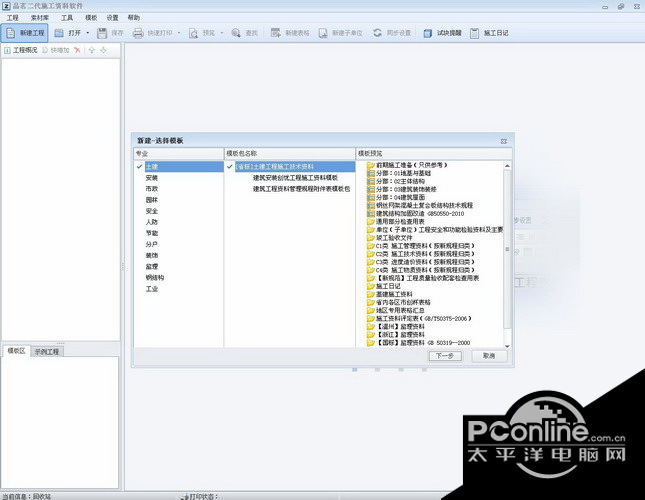
Task: Click the 新建子单位 toolbar button
Action: pos(341,33)
